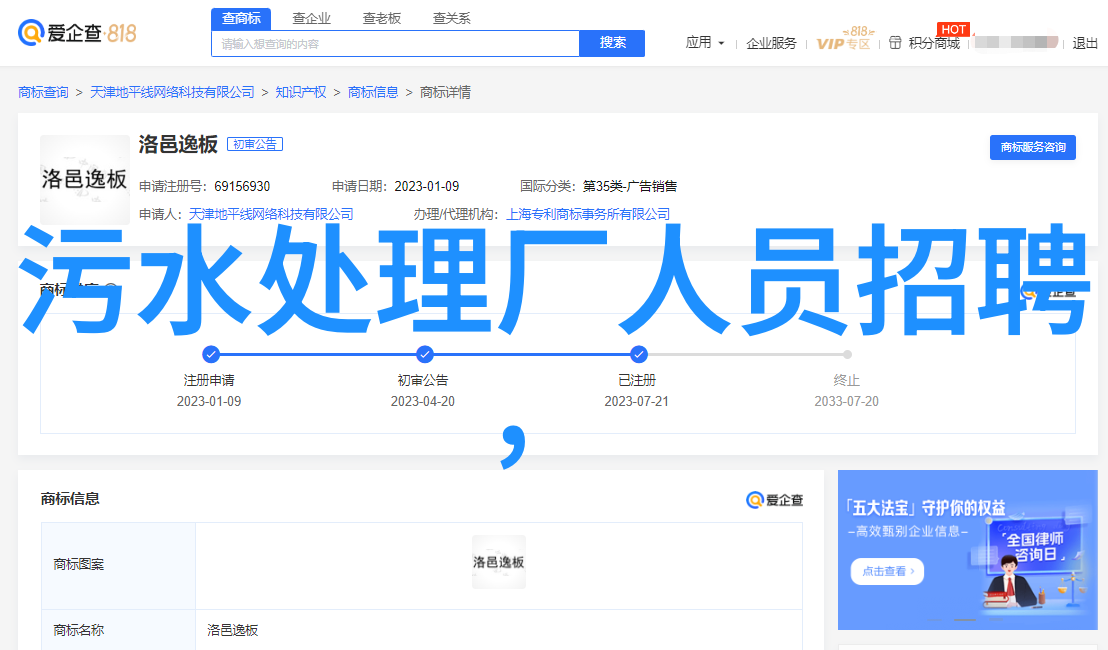The height and width of the screenshot is (650, 1108).
Task: Switch to the 查关系 search tab
Action: pos(452,18)
